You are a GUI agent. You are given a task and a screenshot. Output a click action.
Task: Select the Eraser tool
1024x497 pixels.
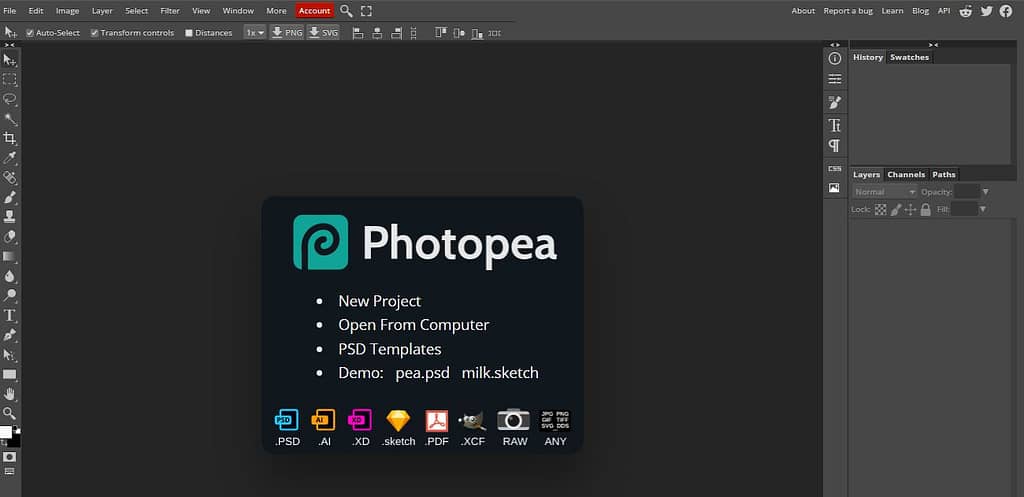10,236
